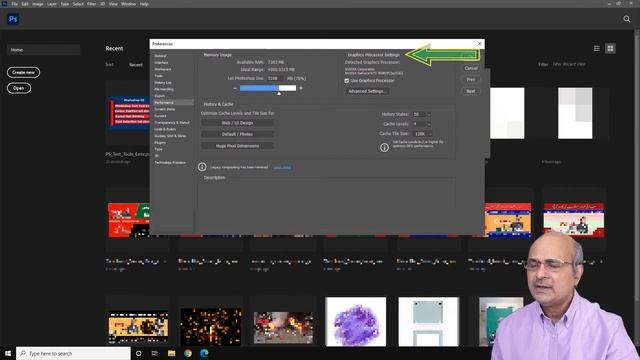Viewport: 640px width, 360px height.
Task: Click the Huge Pixel Dimensions button
Action: 237,146
